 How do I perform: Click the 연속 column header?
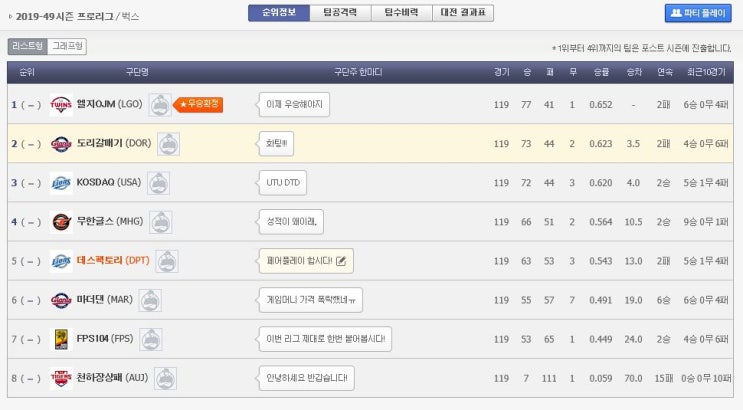(x=664, y=72)
